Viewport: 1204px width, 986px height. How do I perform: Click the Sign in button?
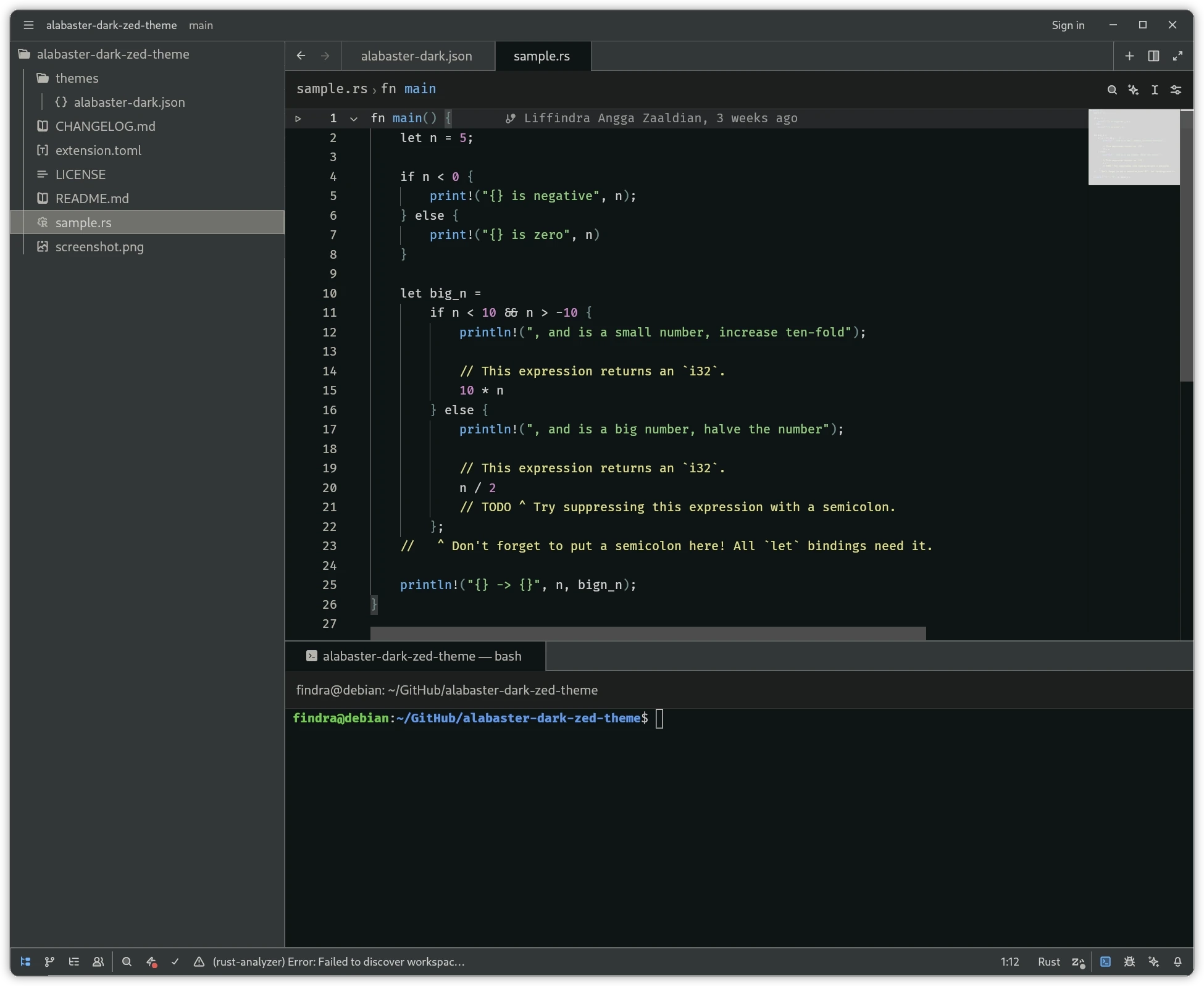[1068, 25]
